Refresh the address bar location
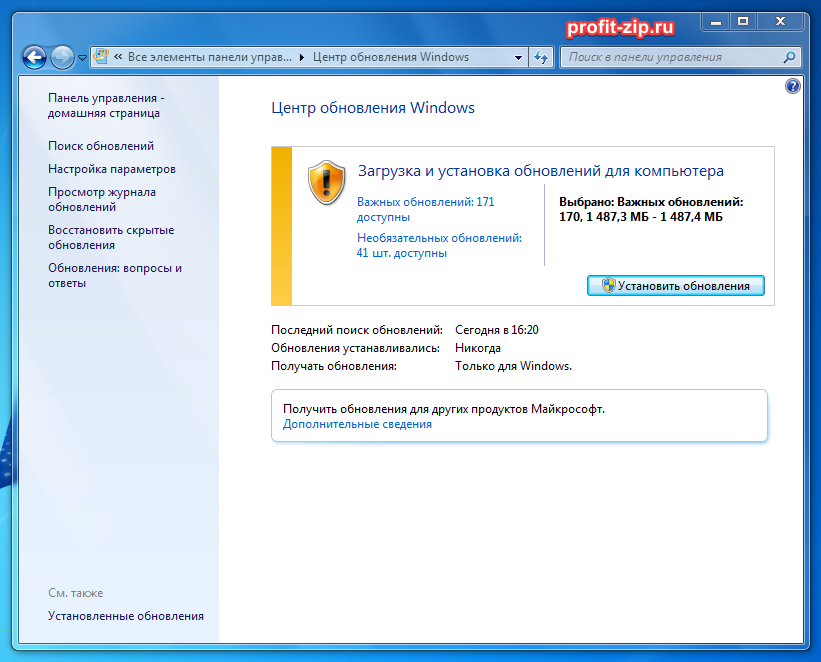This screenshot has height=662, width=821. coord(541,57)
